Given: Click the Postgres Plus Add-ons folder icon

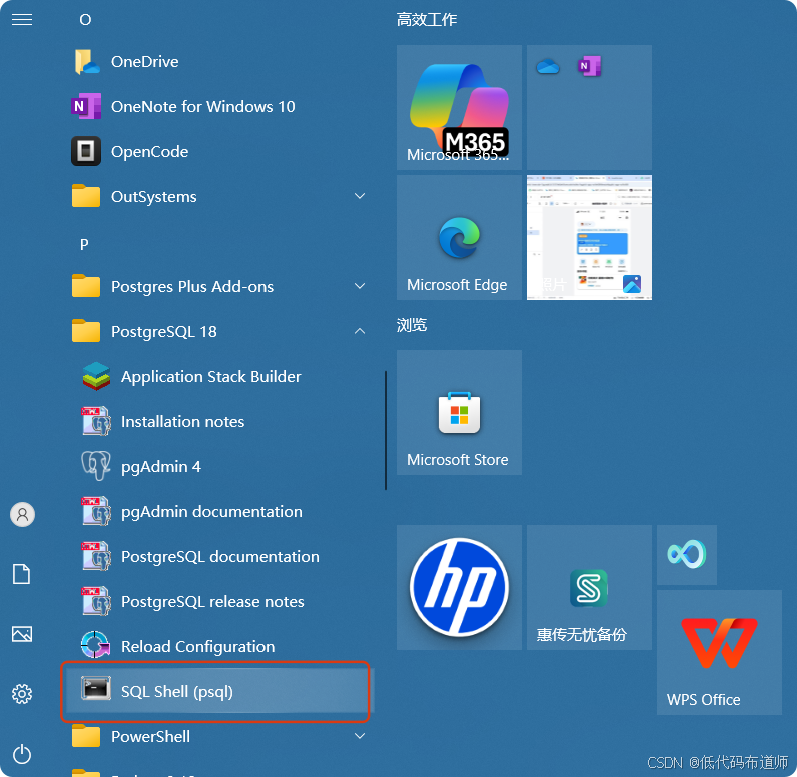Looking at the screenshot, I should tap(86, 286).
